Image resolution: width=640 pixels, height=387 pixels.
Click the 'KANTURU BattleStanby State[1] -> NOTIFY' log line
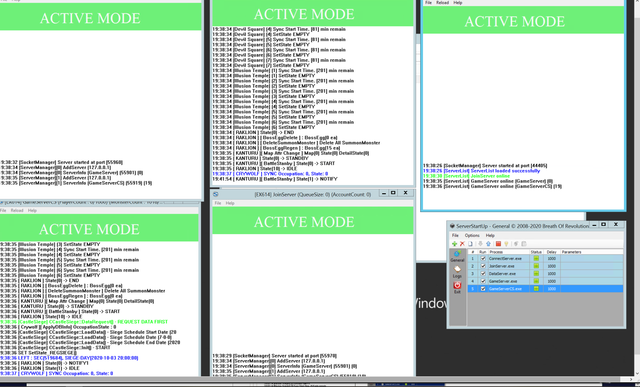[275, 179]
